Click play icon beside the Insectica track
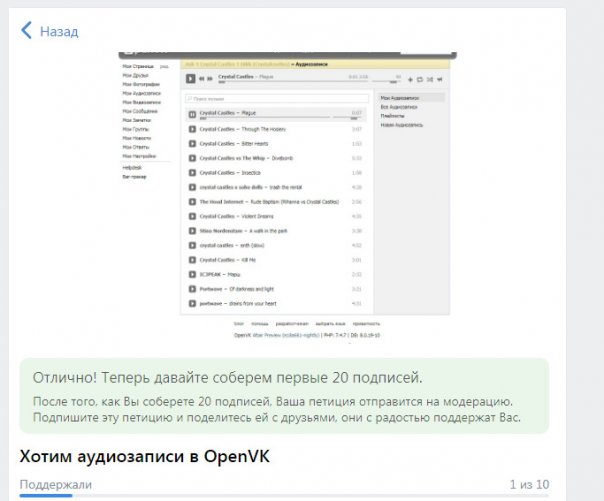This screenshot has width=604, height=501. pos(192,173)
